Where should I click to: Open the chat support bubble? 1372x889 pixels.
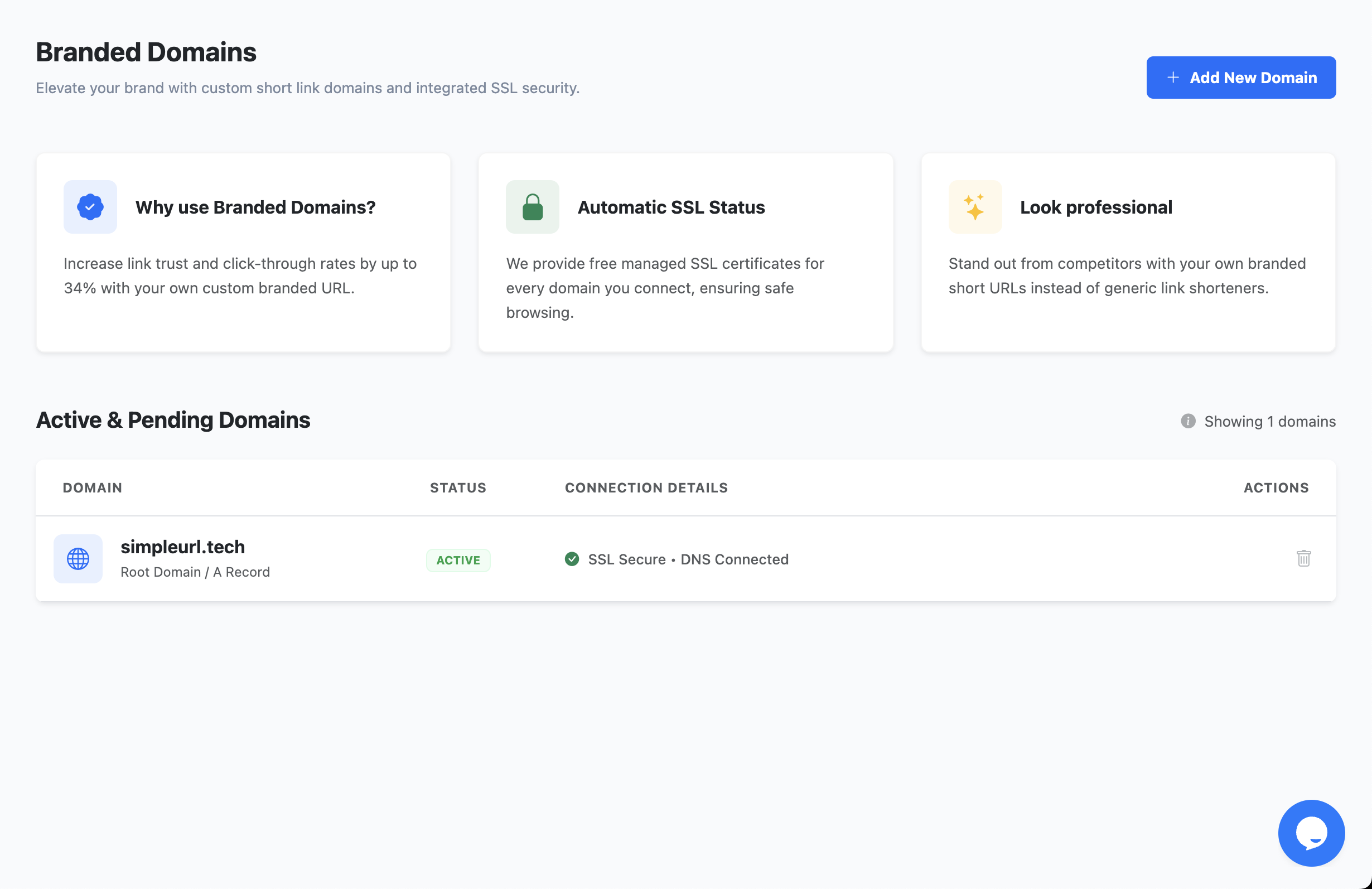tap(1311, 833)
